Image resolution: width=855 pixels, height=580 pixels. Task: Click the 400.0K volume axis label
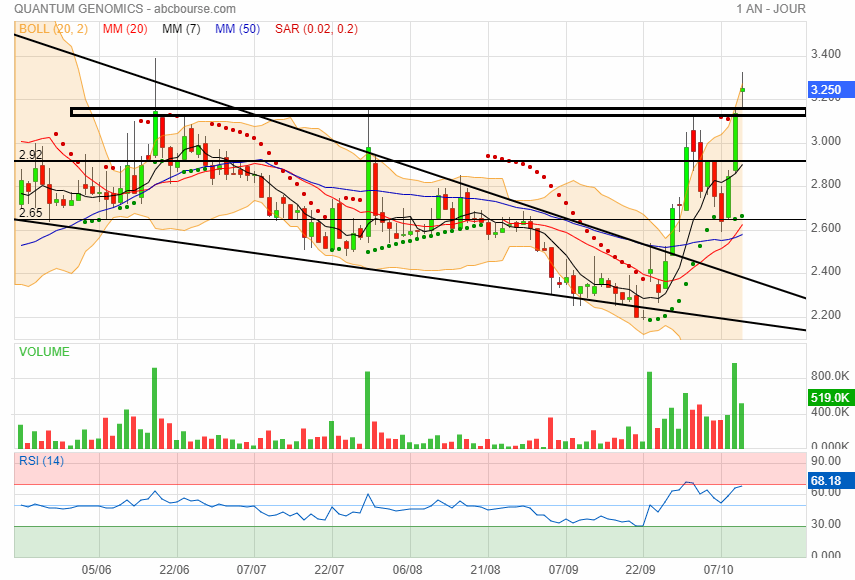click(x=830, y=412)
